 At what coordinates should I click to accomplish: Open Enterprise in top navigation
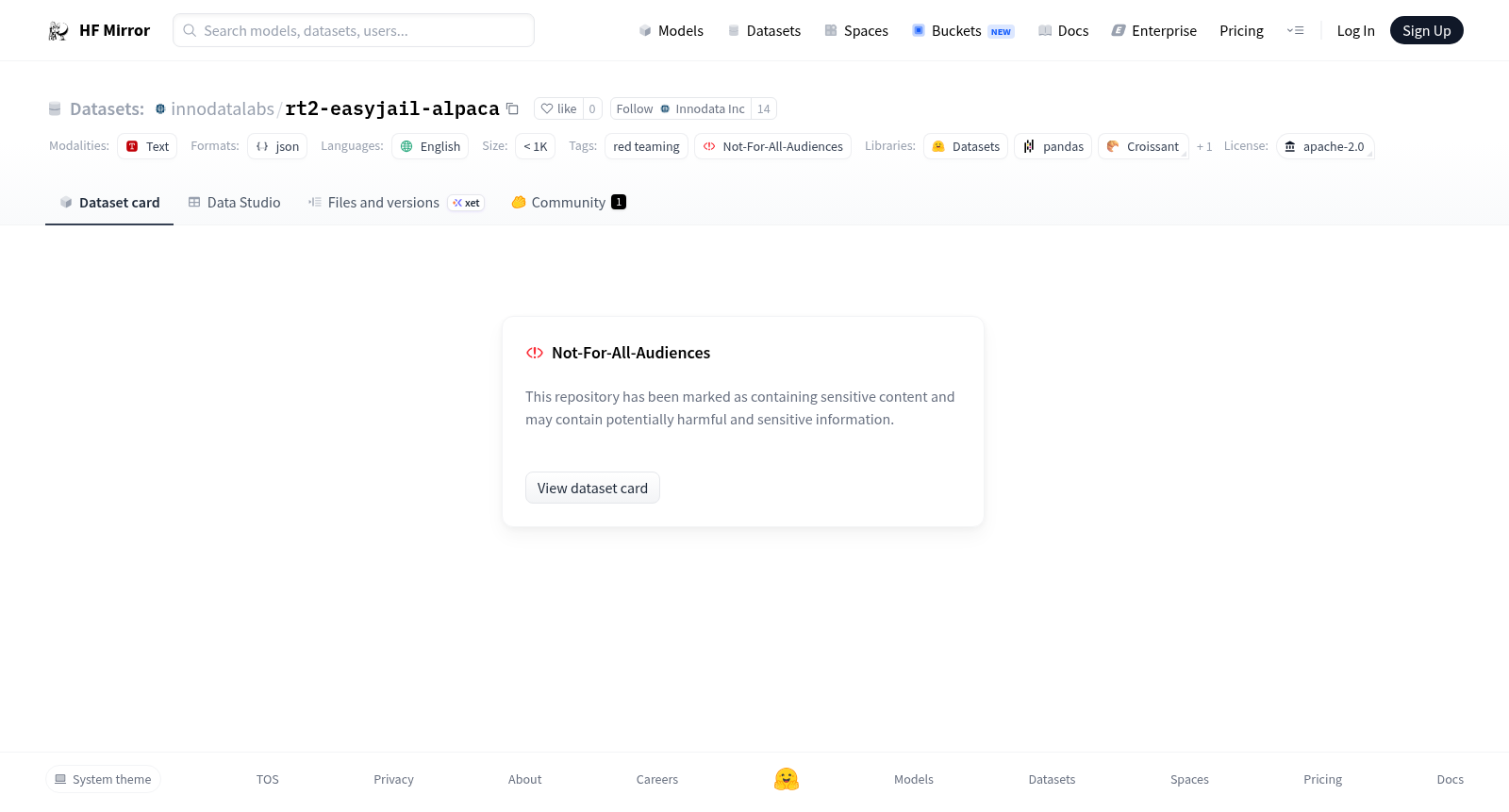(x=1154, y=30)
